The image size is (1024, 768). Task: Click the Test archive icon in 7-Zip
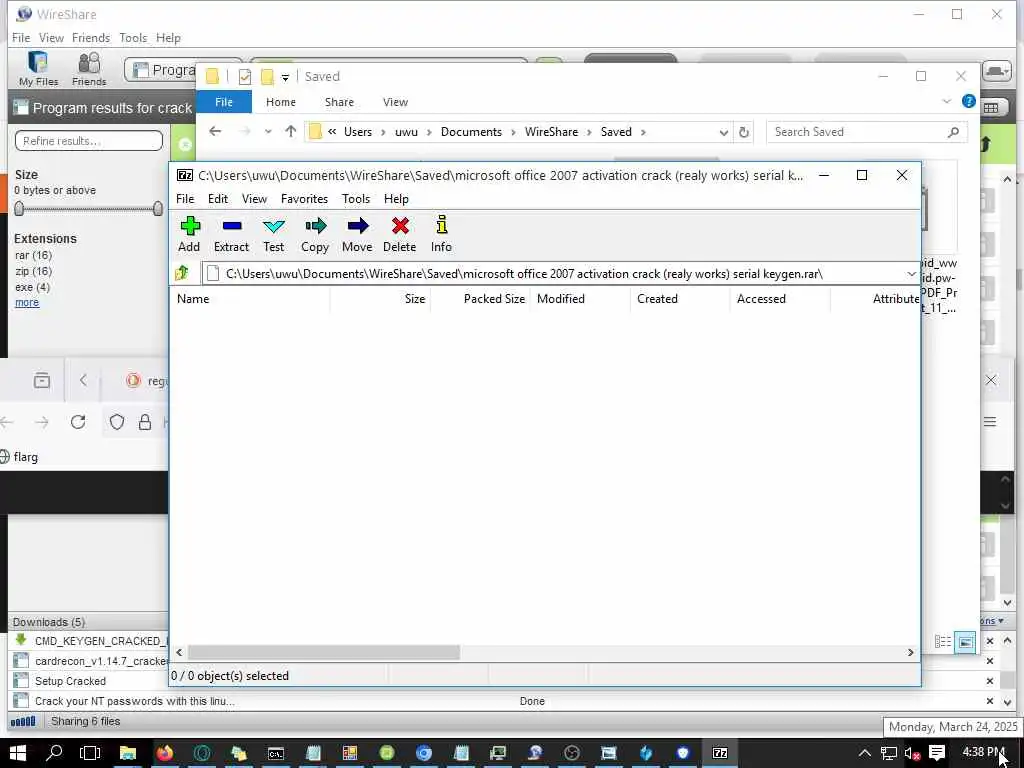click(x=274, y=226)
